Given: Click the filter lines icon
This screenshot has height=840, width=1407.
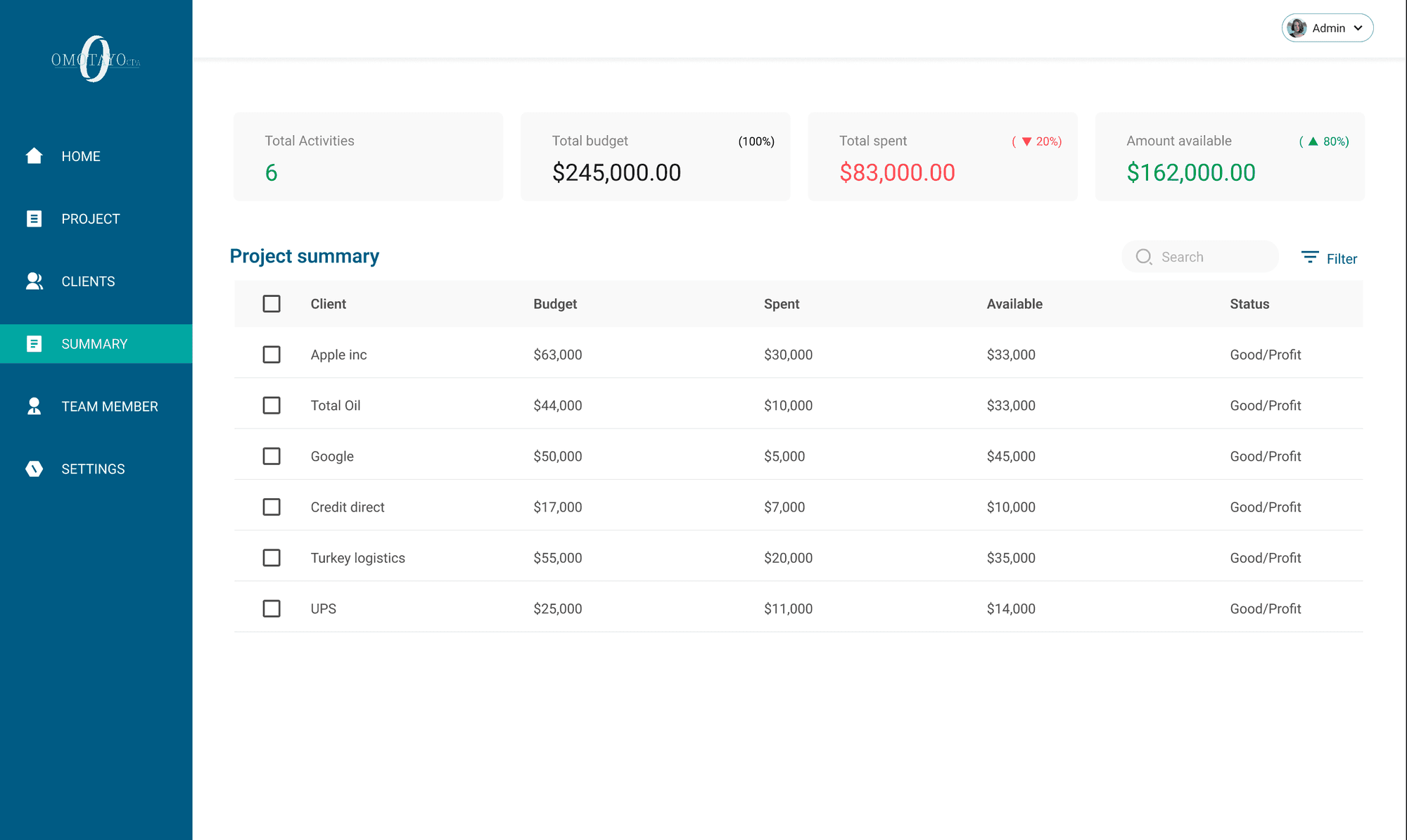Looking at the screenshot, I should click(1309, 257).
